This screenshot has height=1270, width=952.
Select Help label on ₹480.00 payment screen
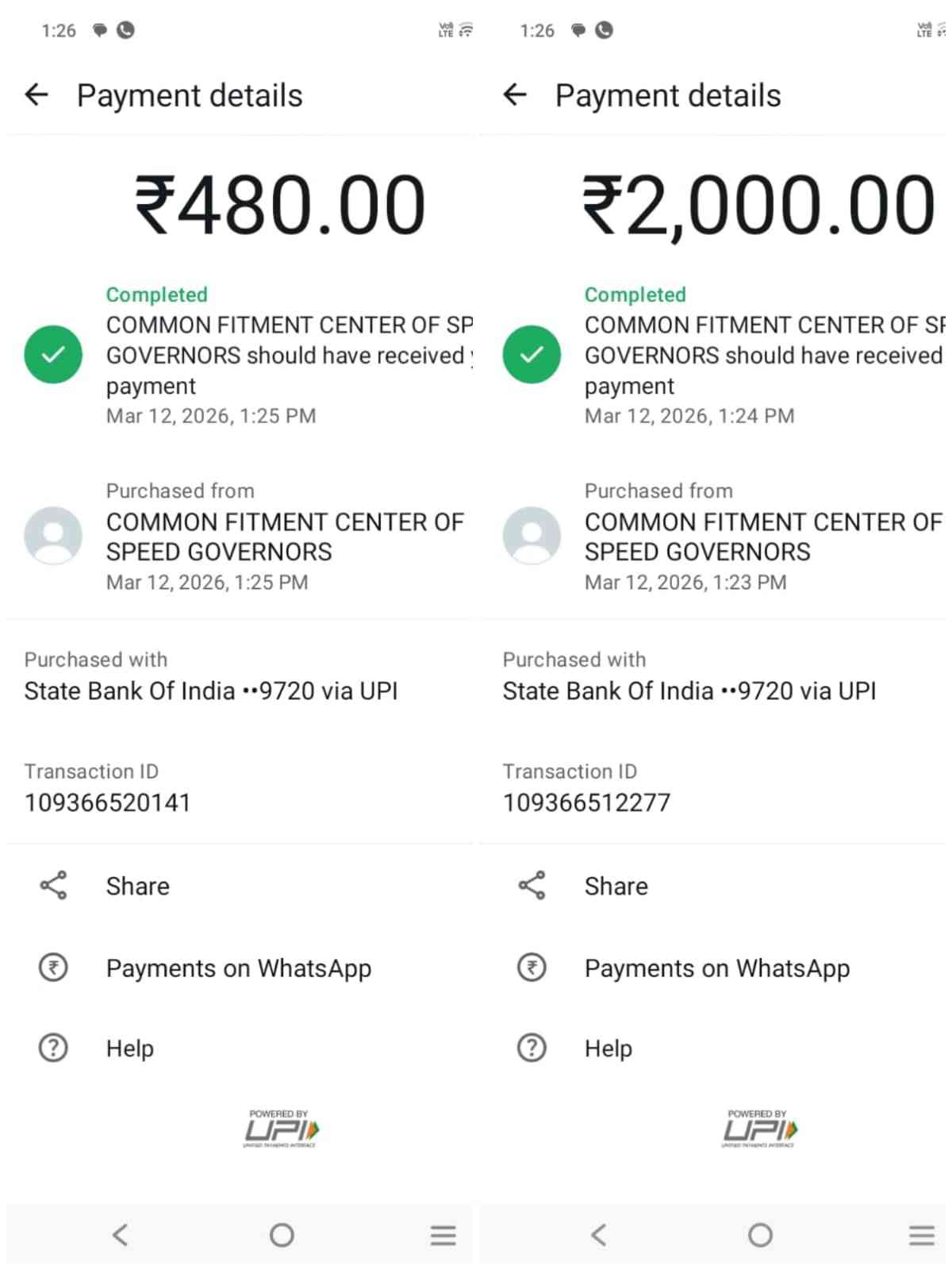click(x=130, y=1049)
